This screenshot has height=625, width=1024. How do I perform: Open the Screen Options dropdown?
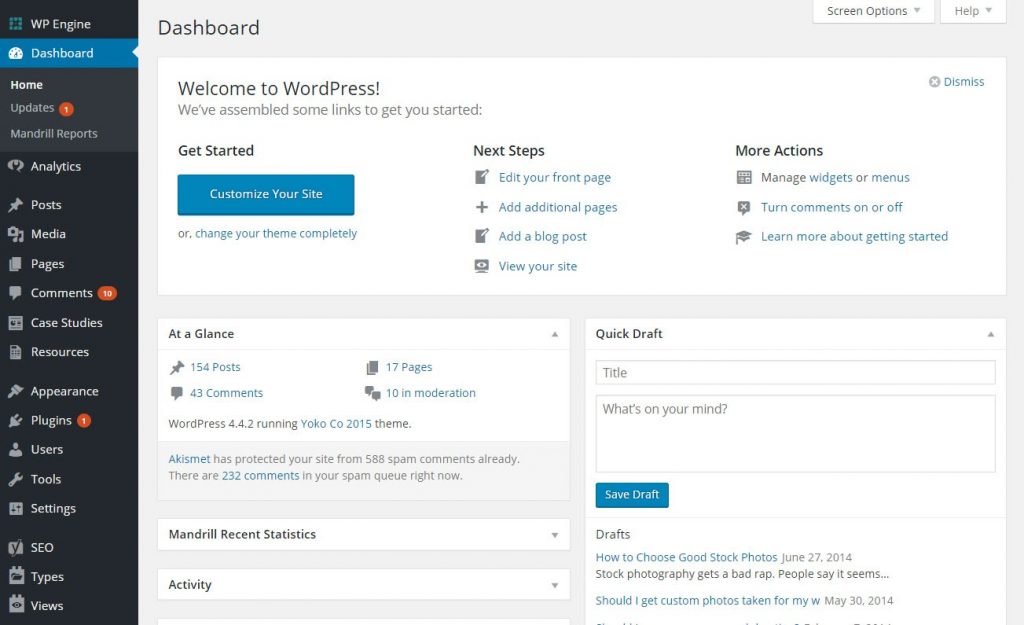pyautogui.click(x=871, y=11)
